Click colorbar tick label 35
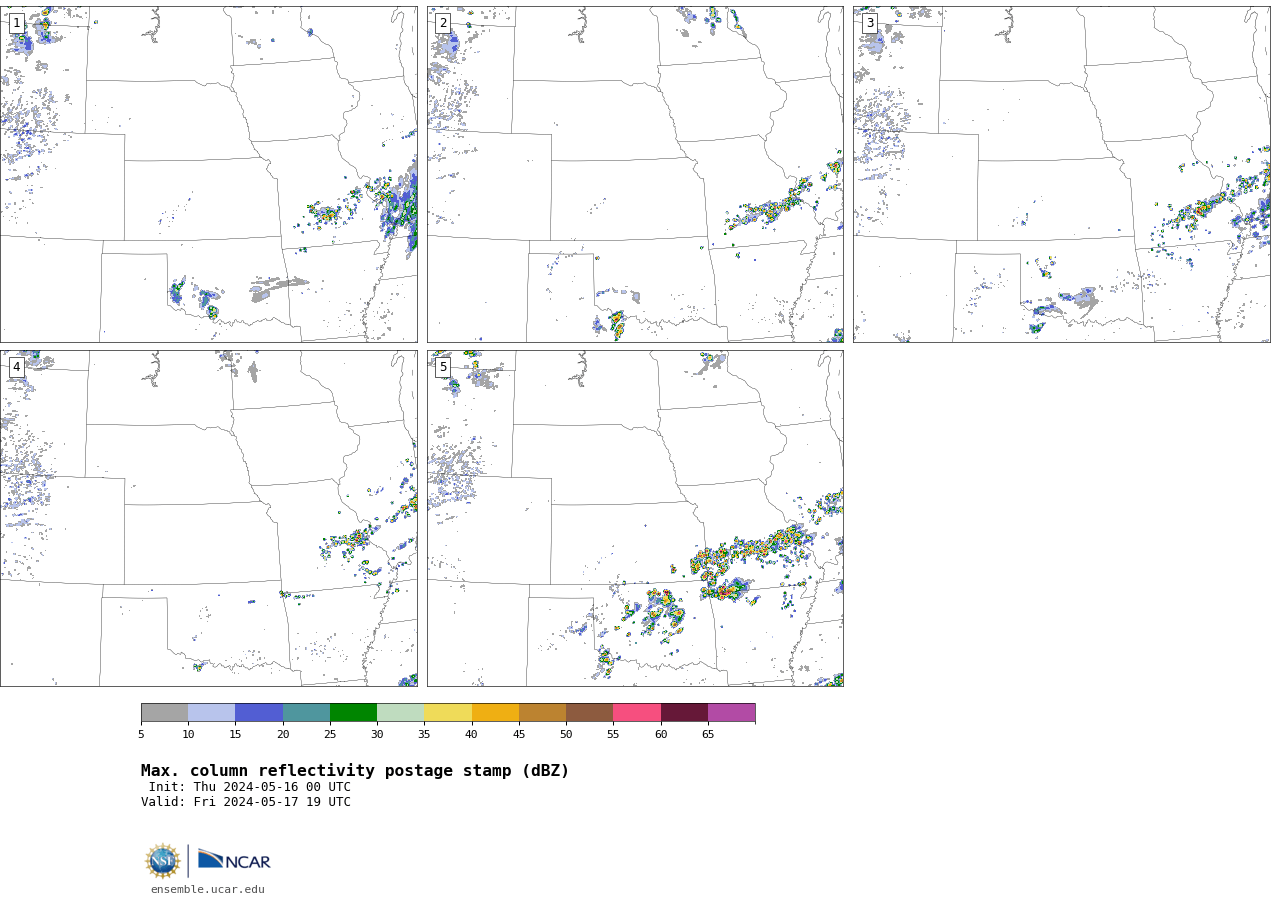Screen dimensions: 1280x901 coord(424,735)
